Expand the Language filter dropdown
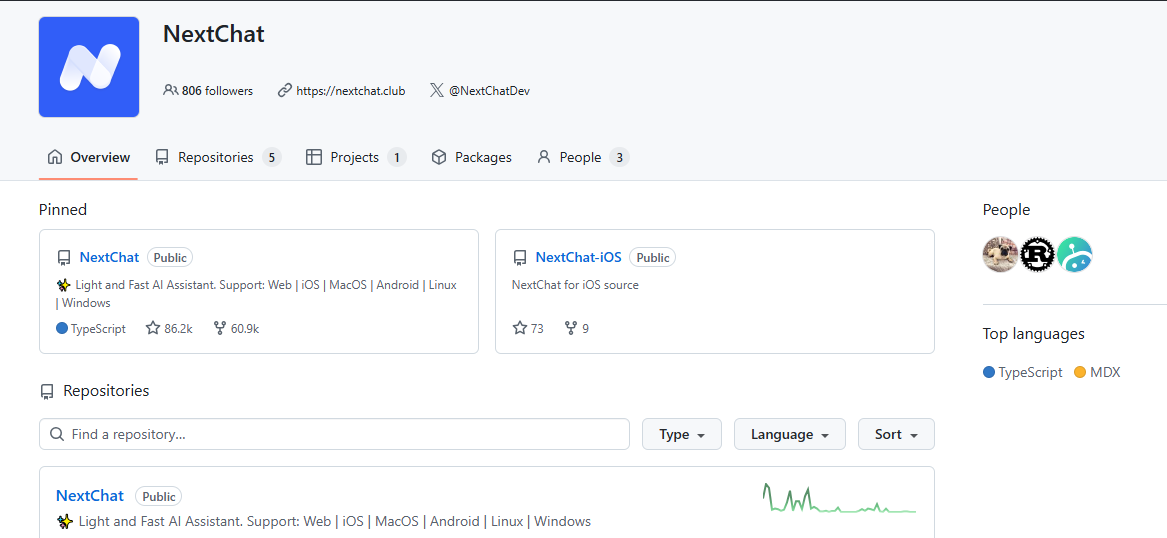The height and width of the screenshot is (538, 1167). click(789, 434)
